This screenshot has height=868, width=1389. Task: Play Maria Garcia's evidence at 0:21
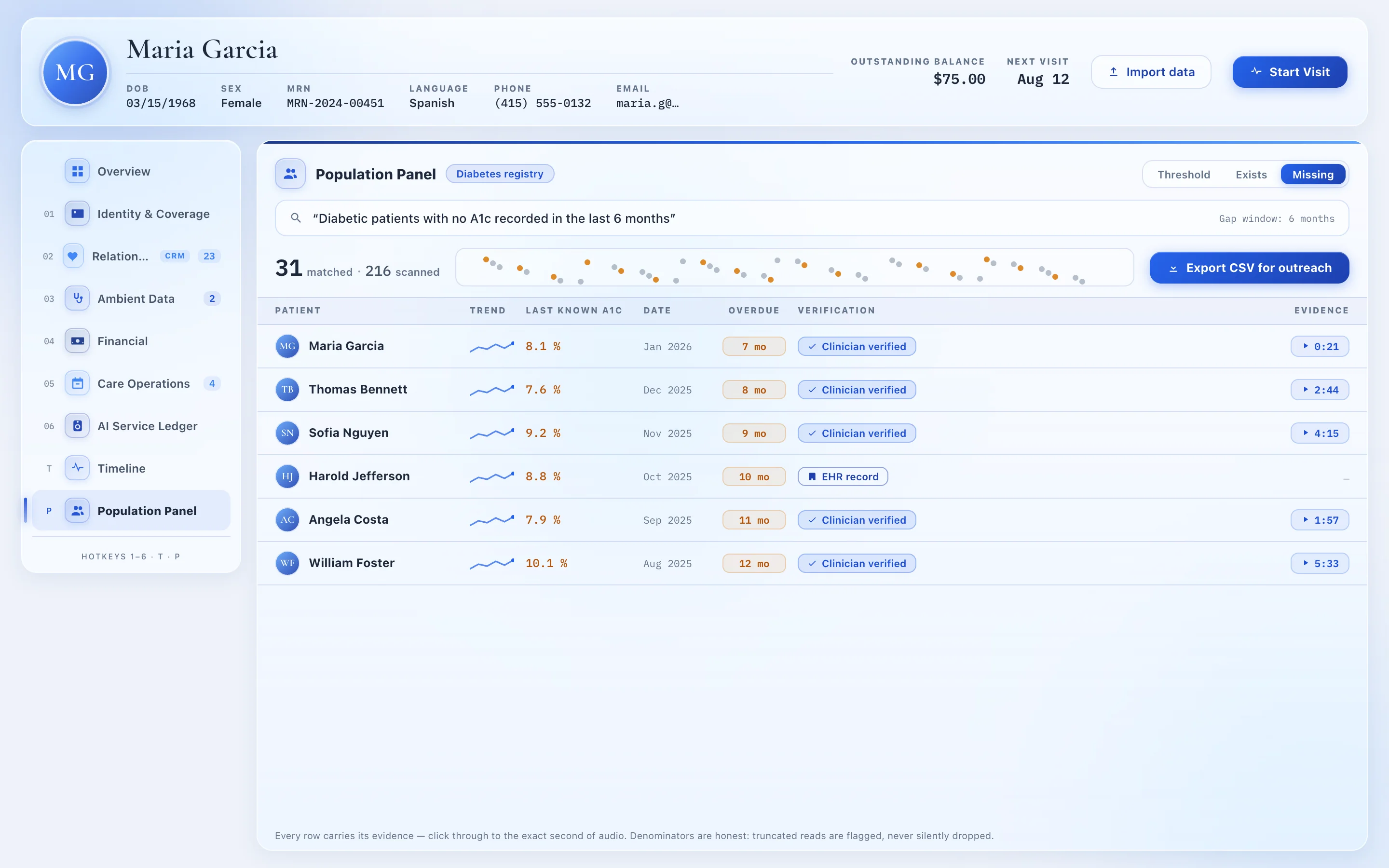[x=1320, y=346]
